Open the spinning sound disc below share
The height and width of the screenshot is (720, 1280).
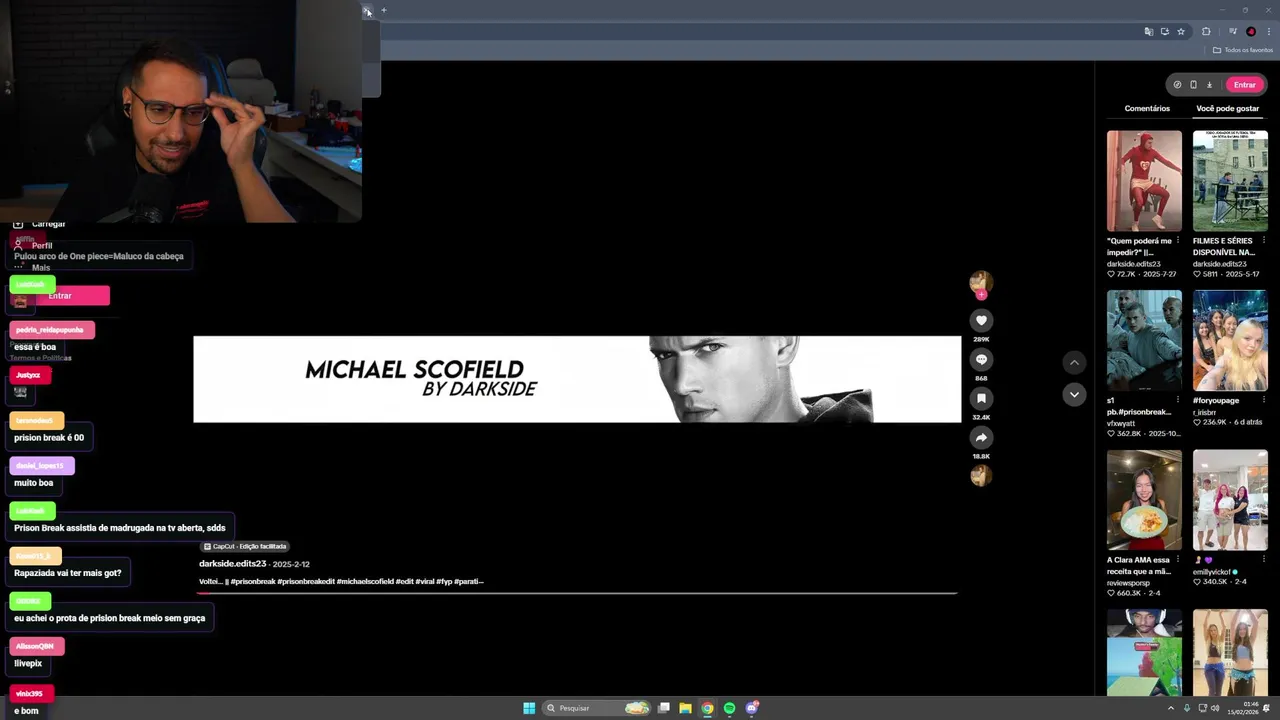981,476
